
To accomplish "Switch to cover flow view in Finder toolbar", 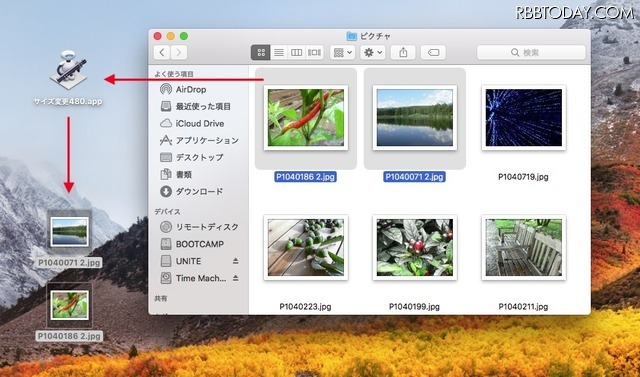I will click(315, 53).
